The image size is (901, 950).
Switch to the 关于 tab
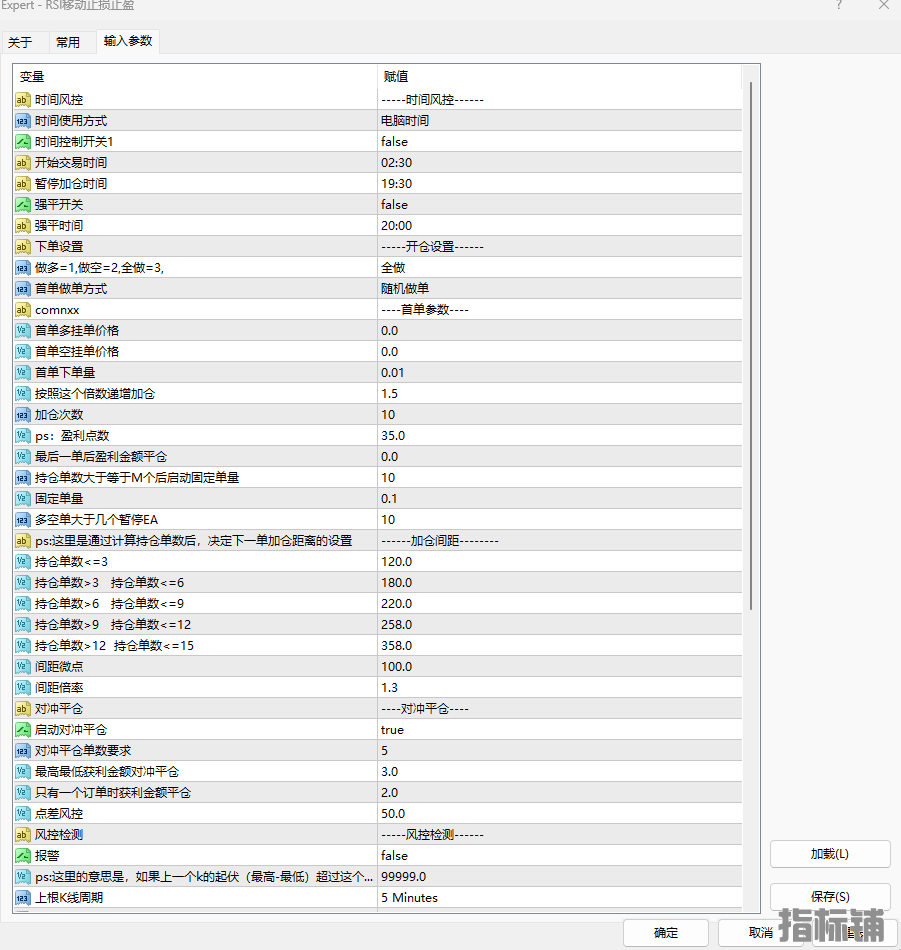click(x=20, y=42)
